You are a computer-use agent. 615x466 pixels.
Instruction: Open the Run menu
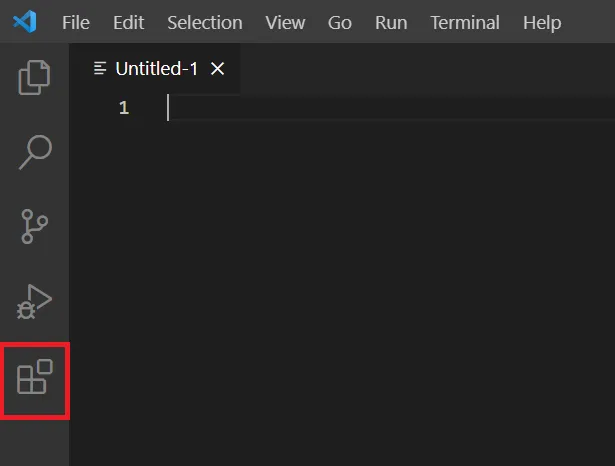(391, 22)
